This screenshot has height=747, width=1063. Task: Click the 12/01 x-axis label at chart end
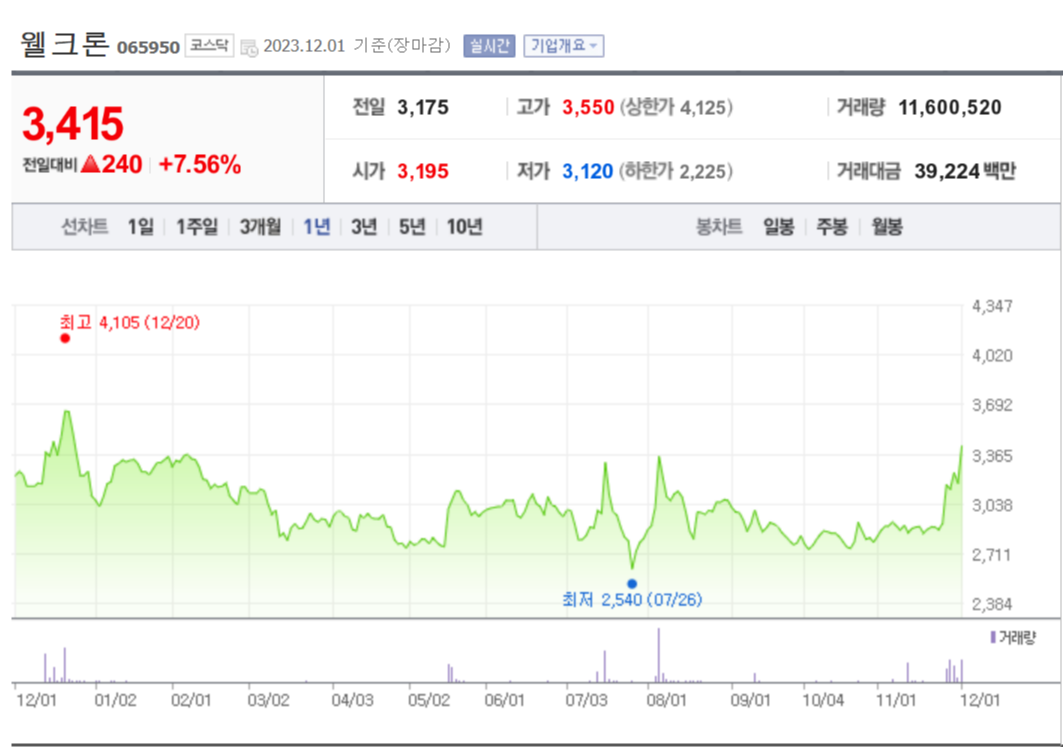[980, 700]
